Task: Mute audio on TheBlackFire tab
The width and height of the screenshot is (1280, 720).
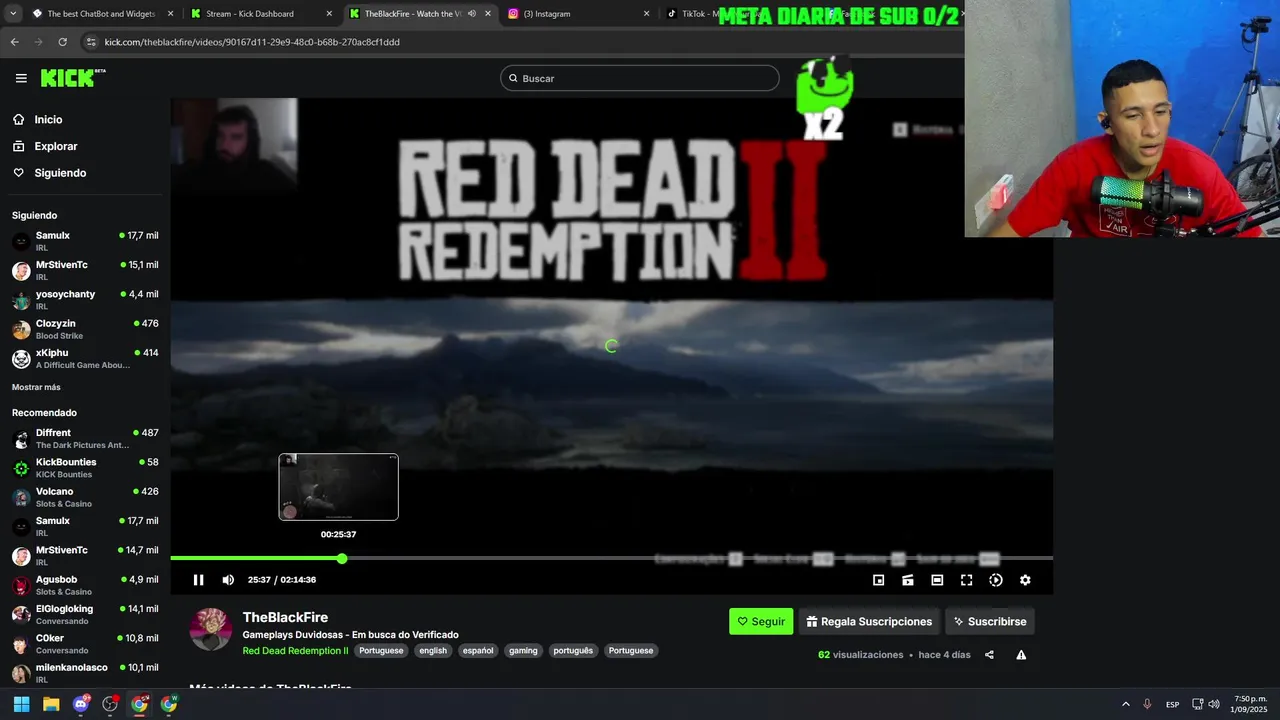Action: [471, 14]
